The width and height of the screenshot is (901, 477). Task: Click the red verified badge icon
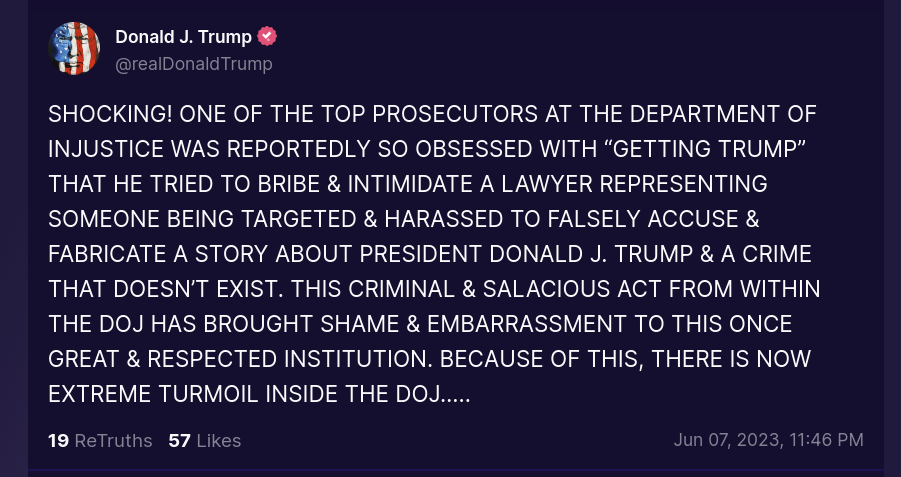[267, 37]
